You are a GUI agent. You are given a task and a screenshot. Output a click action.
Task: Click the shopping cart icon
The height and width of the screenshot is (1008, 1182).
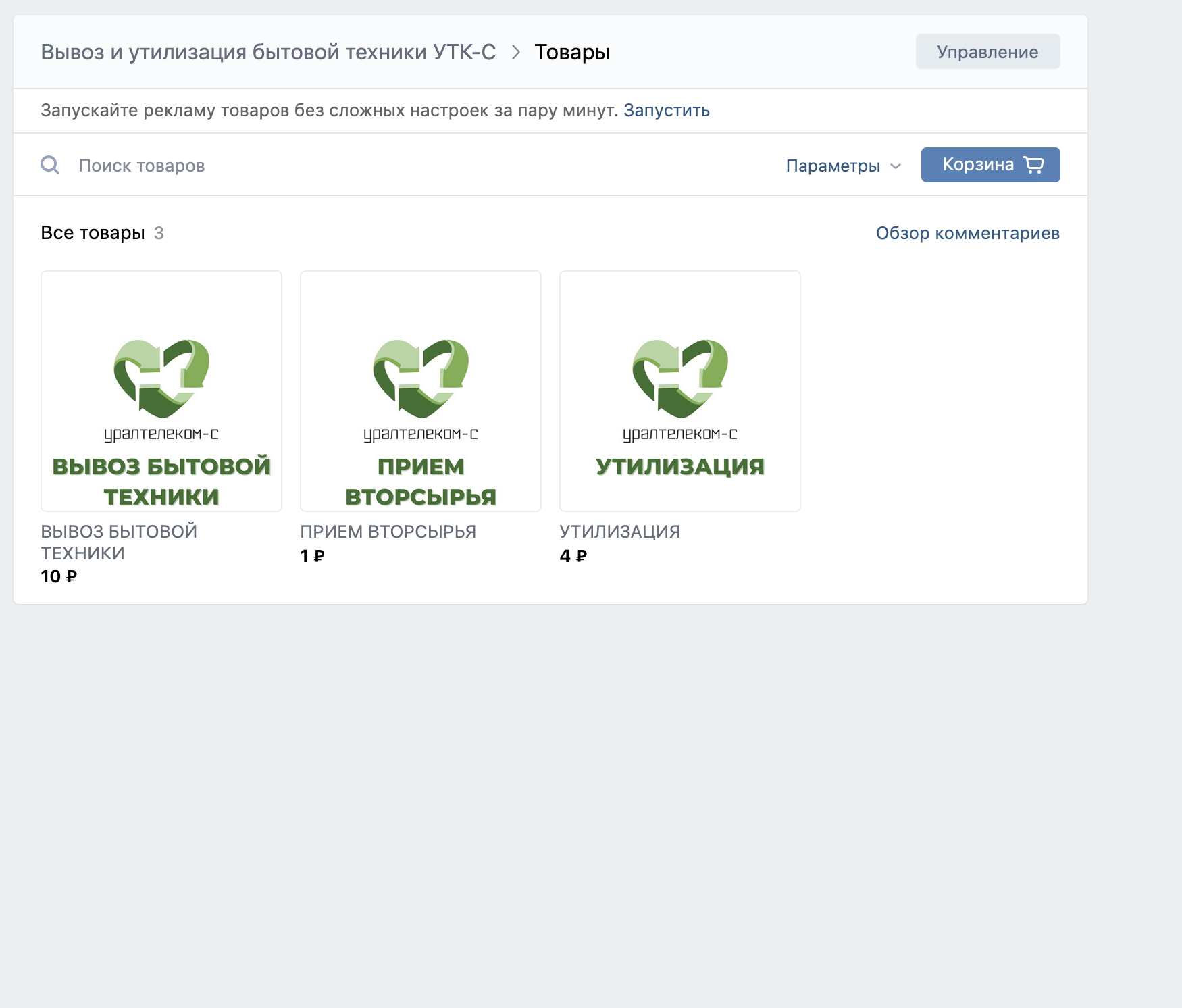1033,165
